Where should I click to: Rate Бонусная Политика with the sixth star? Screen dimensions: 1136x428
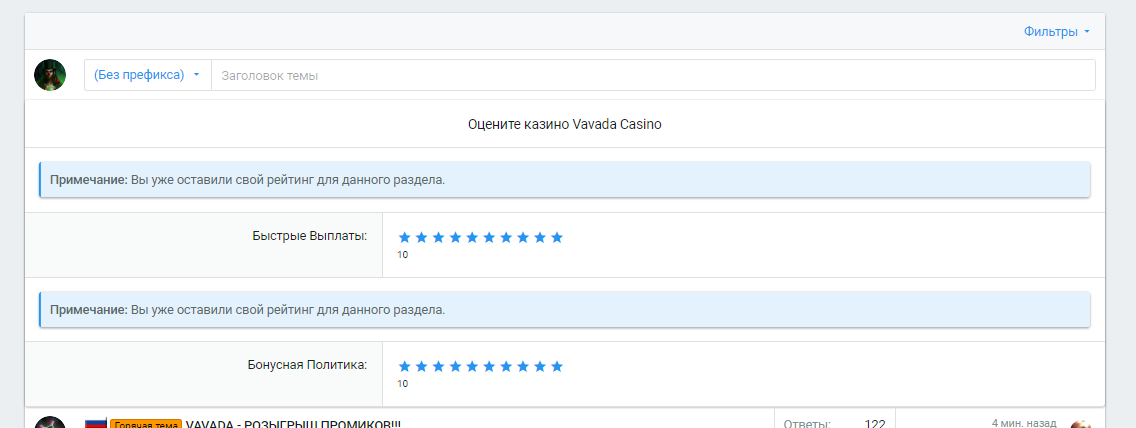point(489,366)
